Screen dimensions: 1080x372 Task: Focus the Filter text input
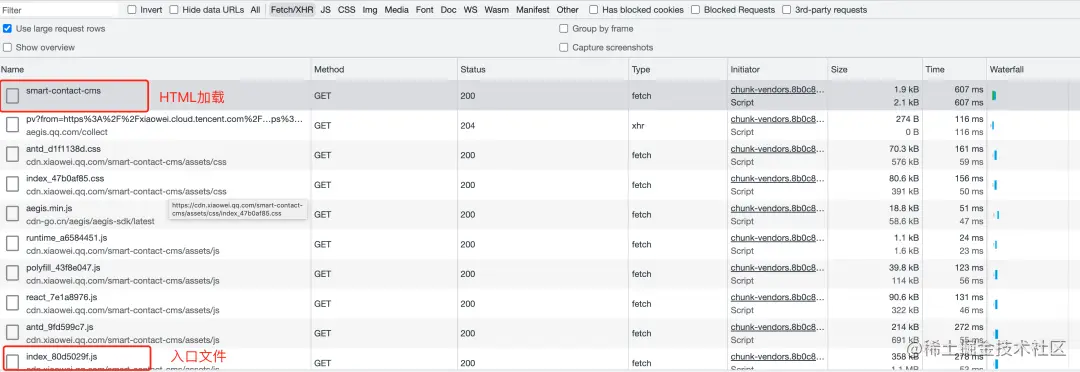(x=60, y=10)
